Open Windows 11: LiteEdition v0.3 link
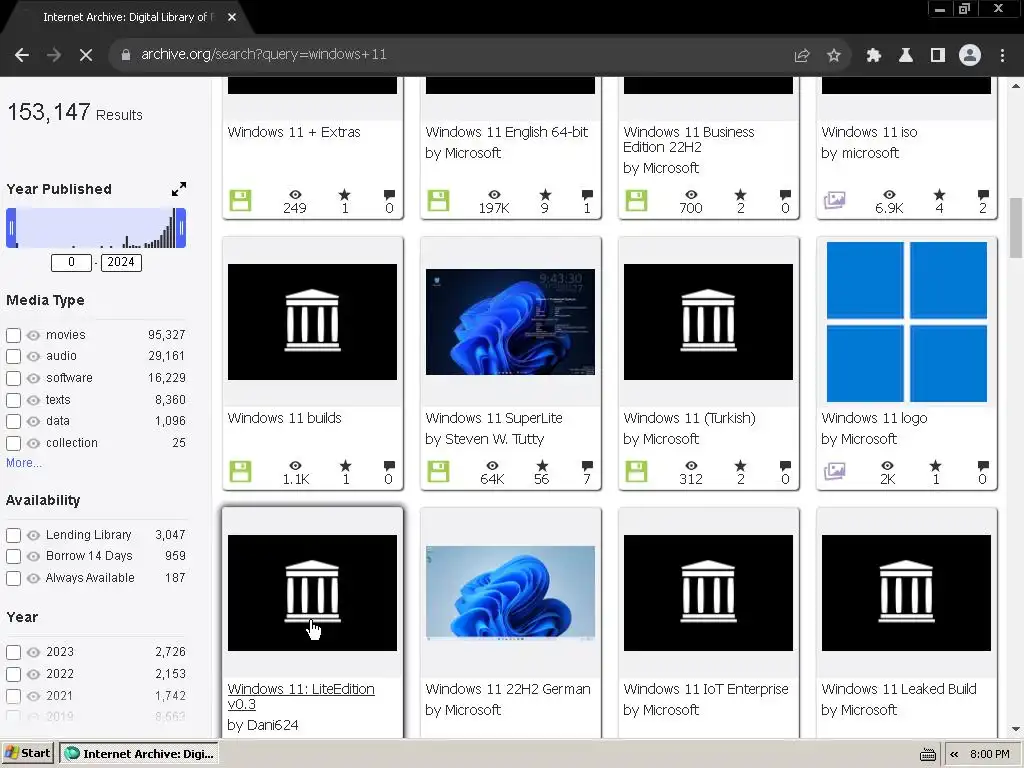Screen dimensions: 1024x768 click(301, 697)
